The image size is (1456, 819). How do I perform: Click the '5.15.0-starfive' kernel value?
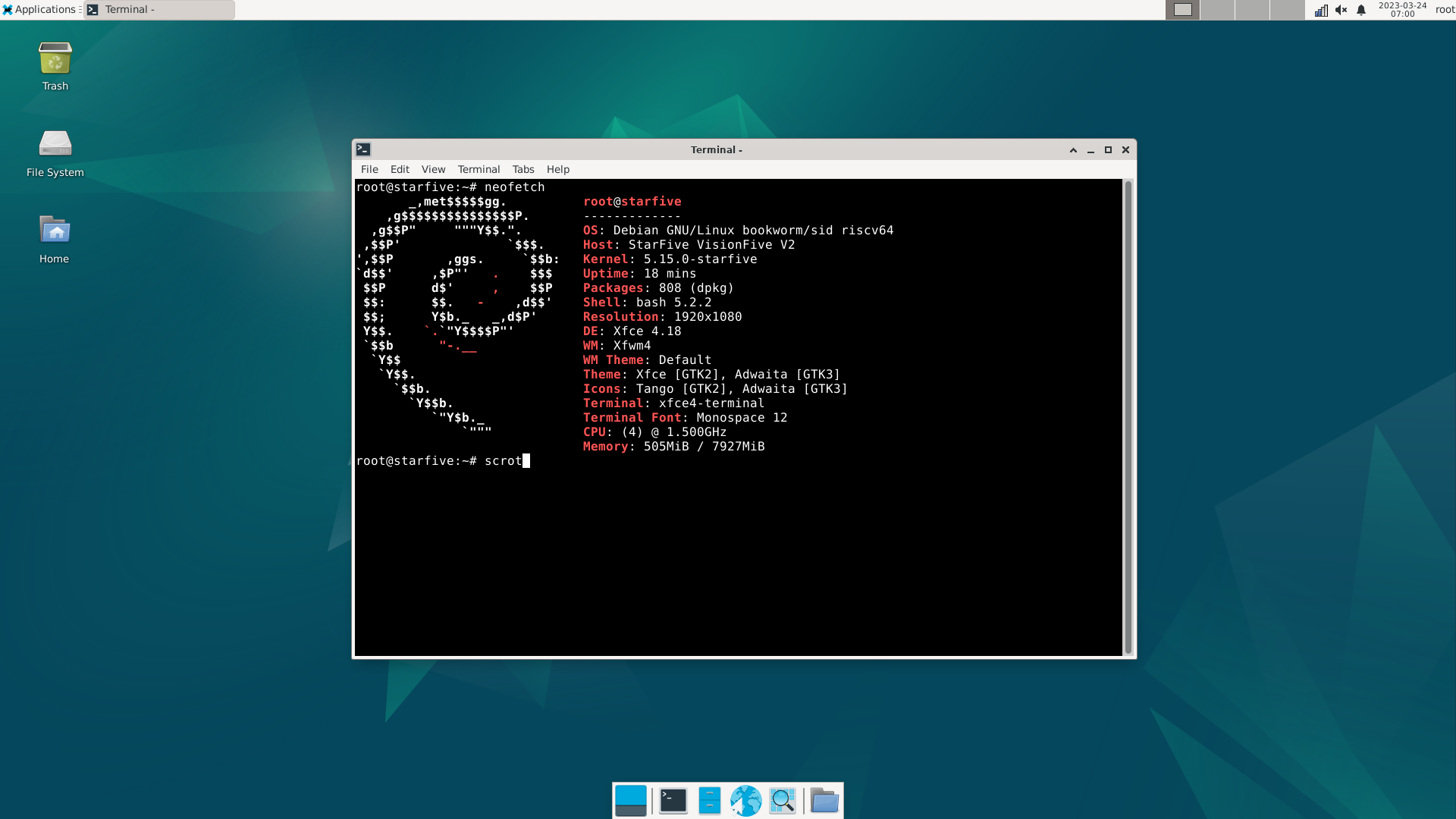(x=700, y=259)
